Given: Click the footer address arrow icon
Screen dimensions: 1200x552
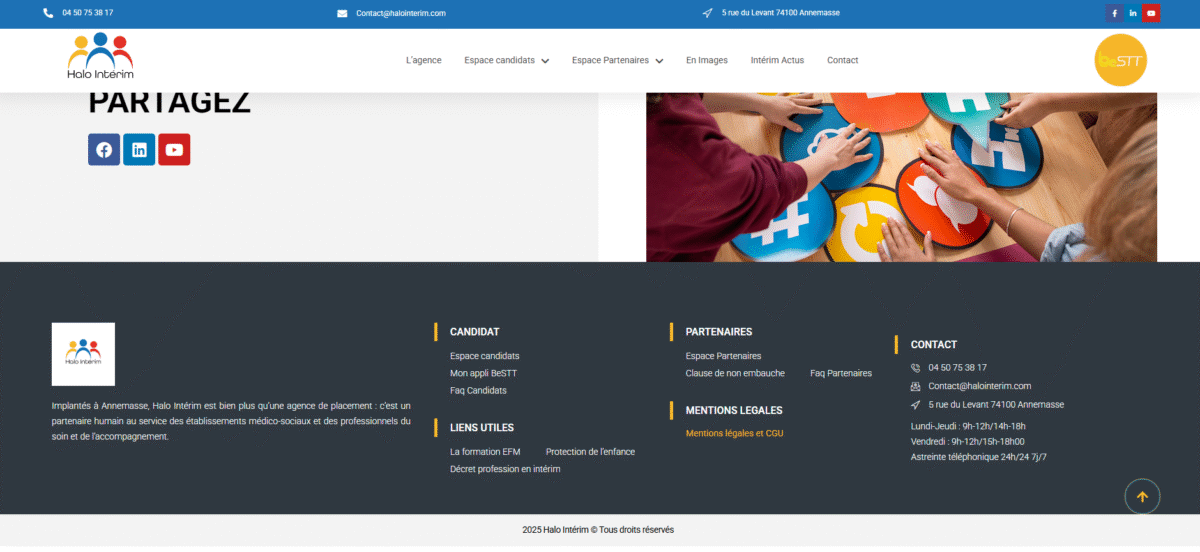Looking at the screenshot, I should click(x=915, y=405).
